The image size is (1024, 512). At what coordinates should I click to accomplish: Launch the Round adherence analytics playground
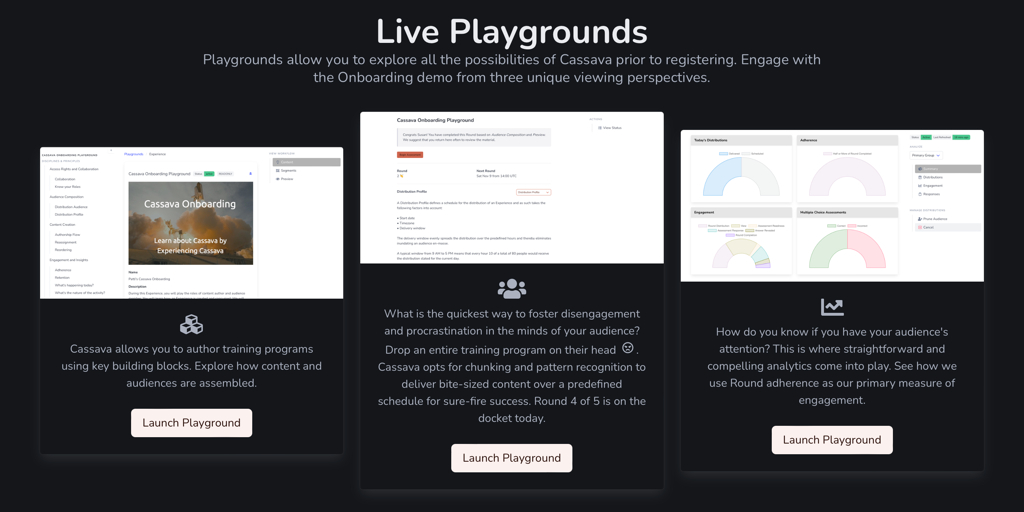click(832, 440)
